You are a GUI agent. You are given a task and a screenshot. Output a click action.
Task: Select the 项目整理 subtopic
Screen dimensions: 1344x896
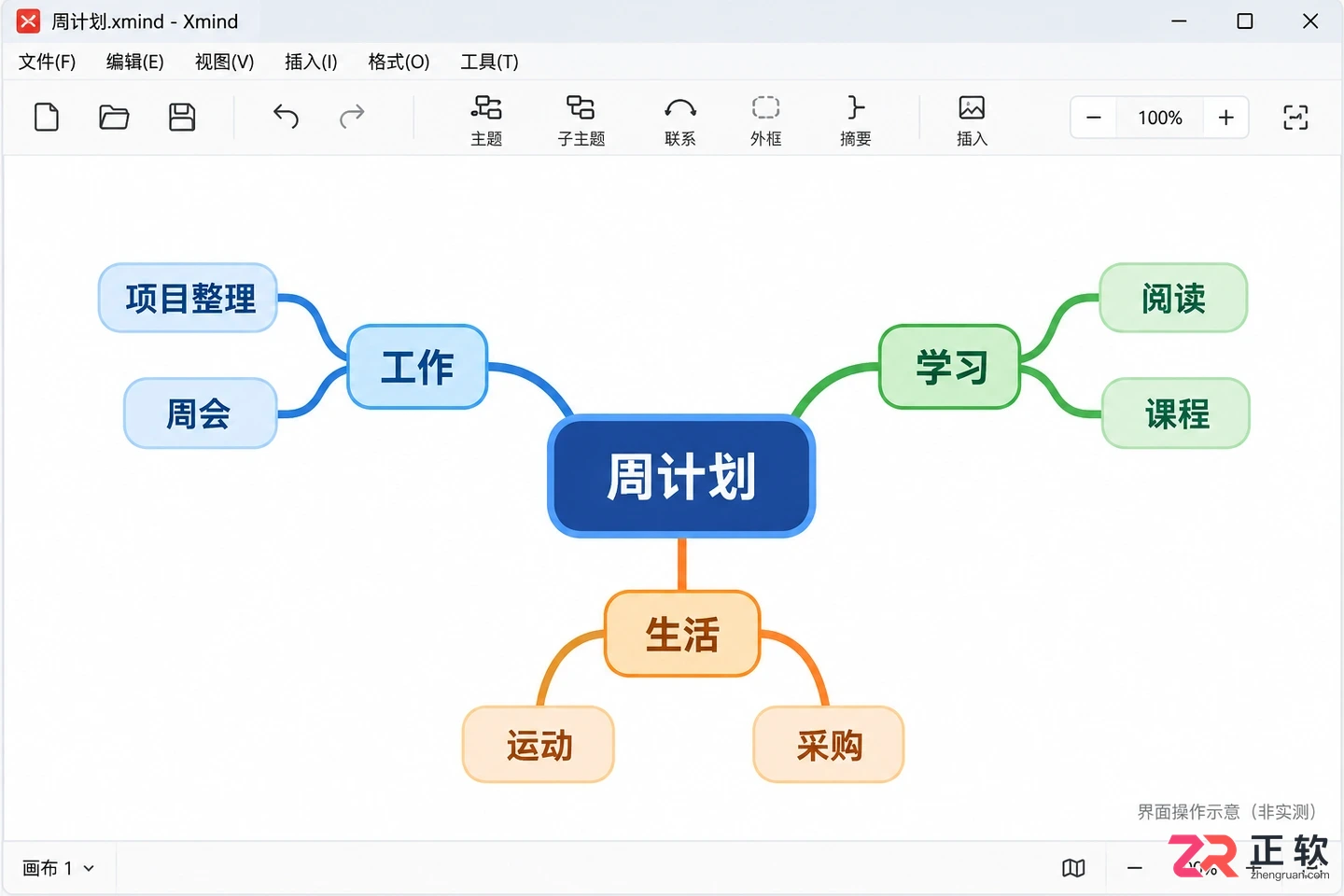(189, 298)
